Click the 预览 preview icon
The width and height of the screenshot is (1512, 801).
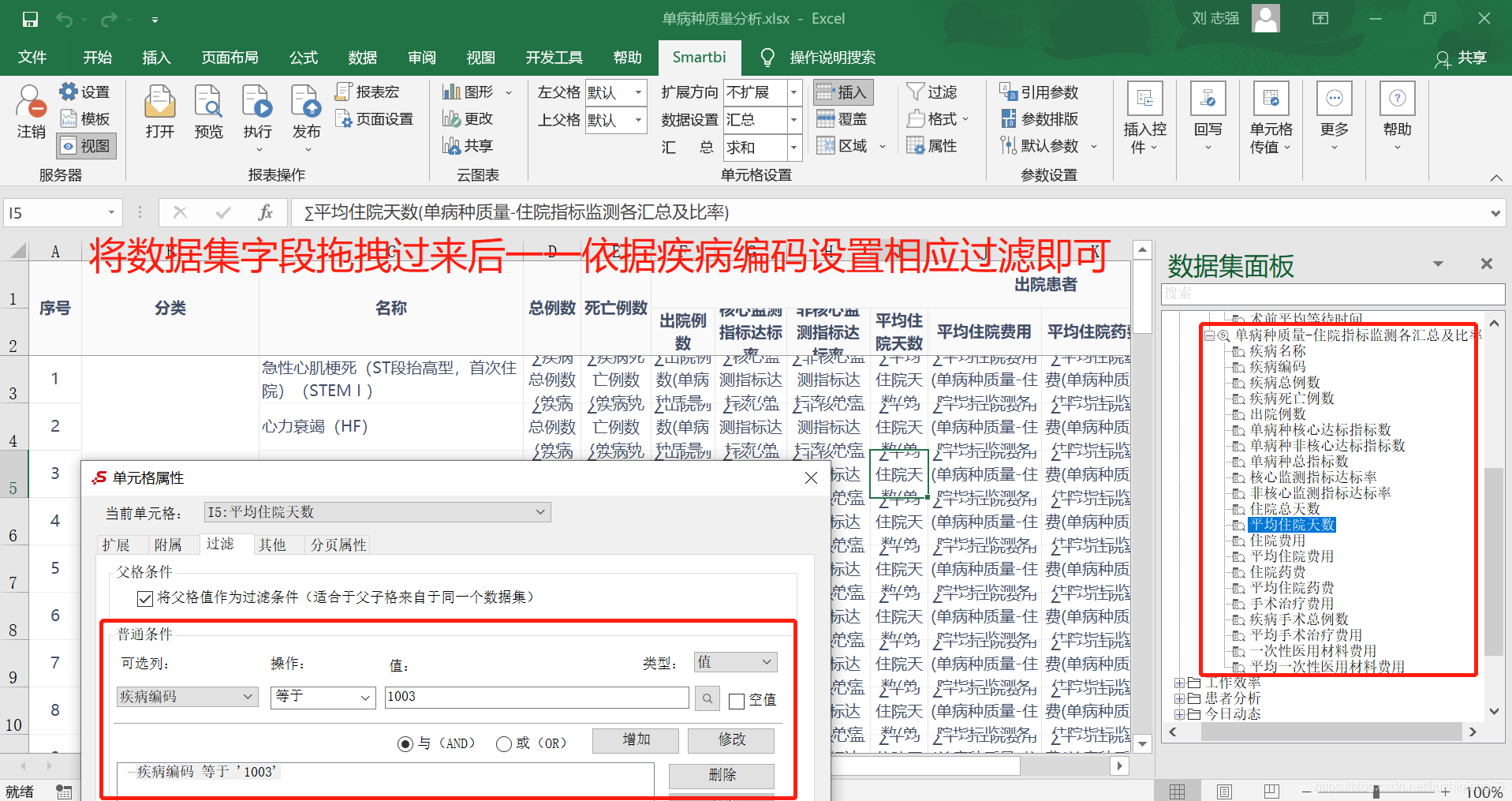point(209,111)
